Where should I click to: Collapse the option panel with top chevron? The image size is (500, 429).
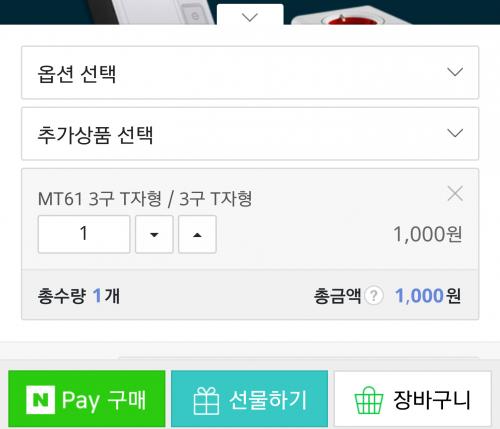pos(250,16)
